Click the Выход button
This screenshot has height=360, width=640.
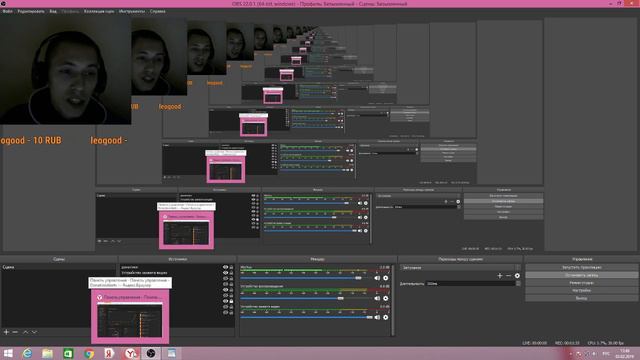coord(582,298)
